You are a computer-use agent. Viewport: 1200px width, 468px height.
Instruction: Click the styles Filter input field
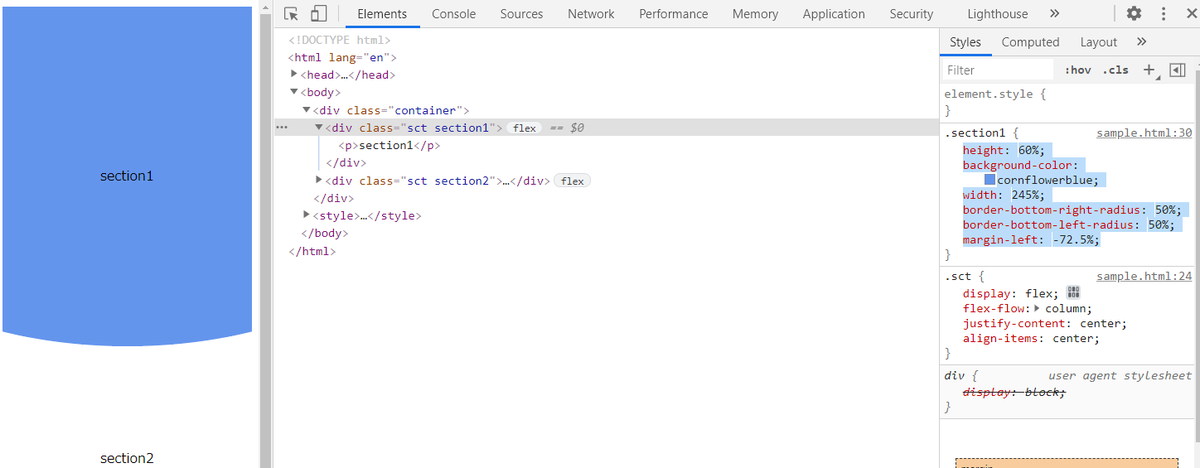click(998, 70)
